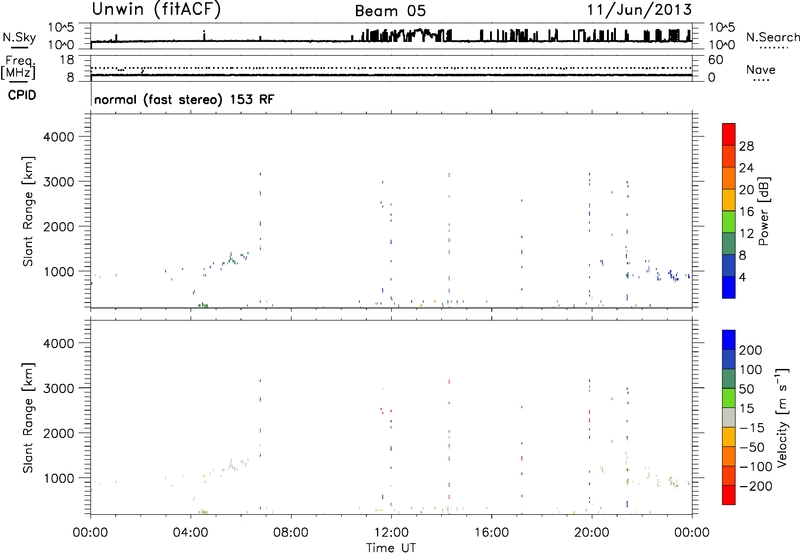Click the '60' Nave axis label
This screenshot has height=554, width=800.
click(x=715, y=60)
